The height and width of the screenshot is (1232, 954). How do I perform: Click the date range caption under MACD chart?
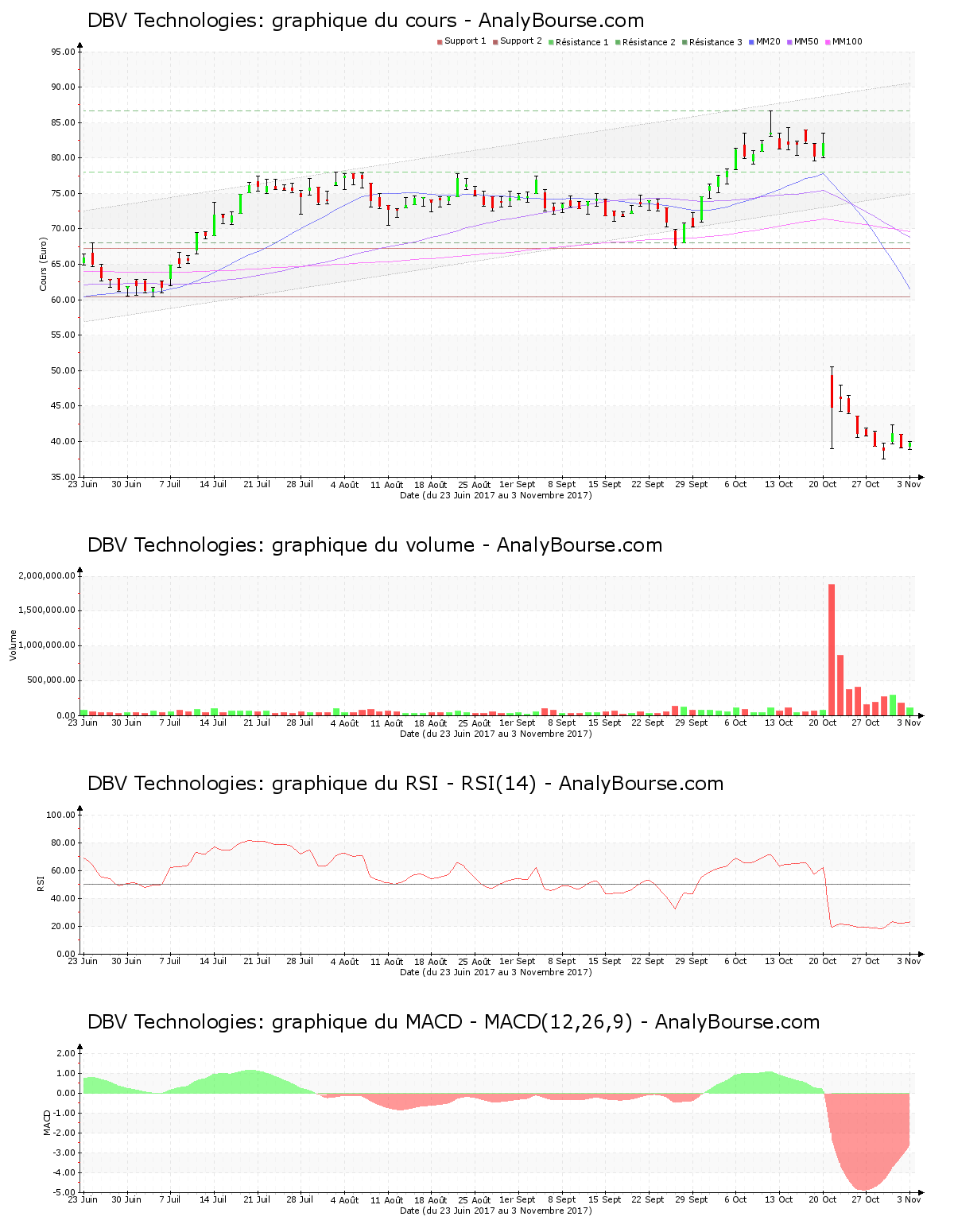coord(496,1211)
